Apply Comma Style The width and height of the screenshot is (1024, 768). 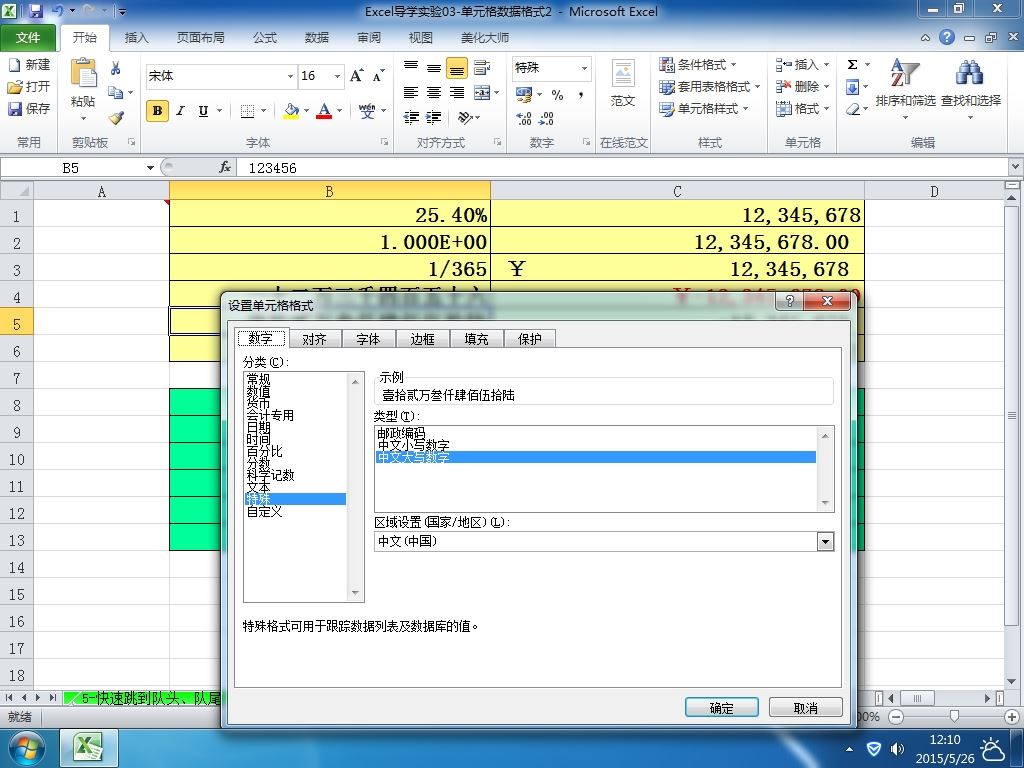click(x=580, y=95)
